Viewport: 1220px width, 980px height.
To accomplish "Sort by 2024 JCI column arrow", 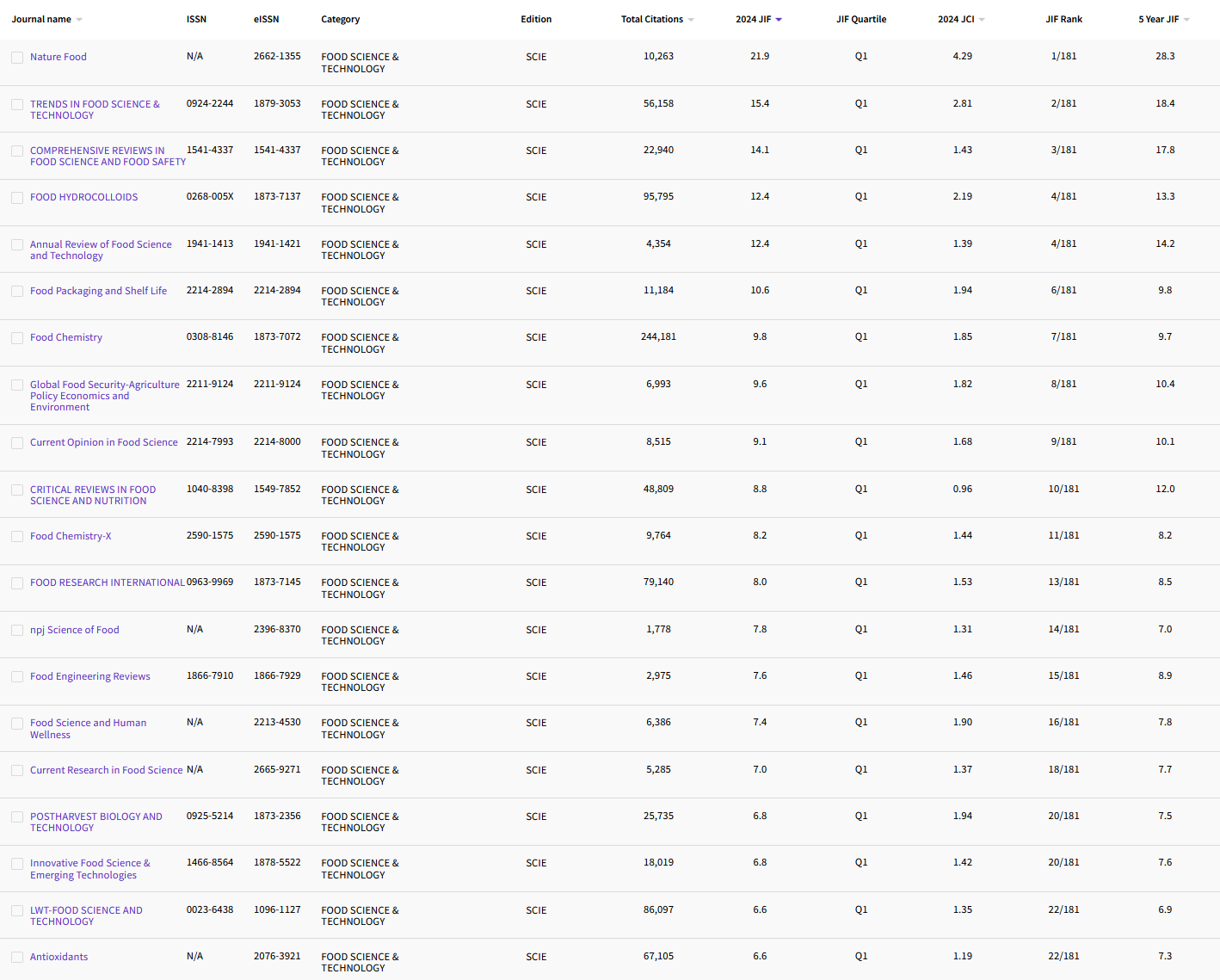I will tap(982, 20).
